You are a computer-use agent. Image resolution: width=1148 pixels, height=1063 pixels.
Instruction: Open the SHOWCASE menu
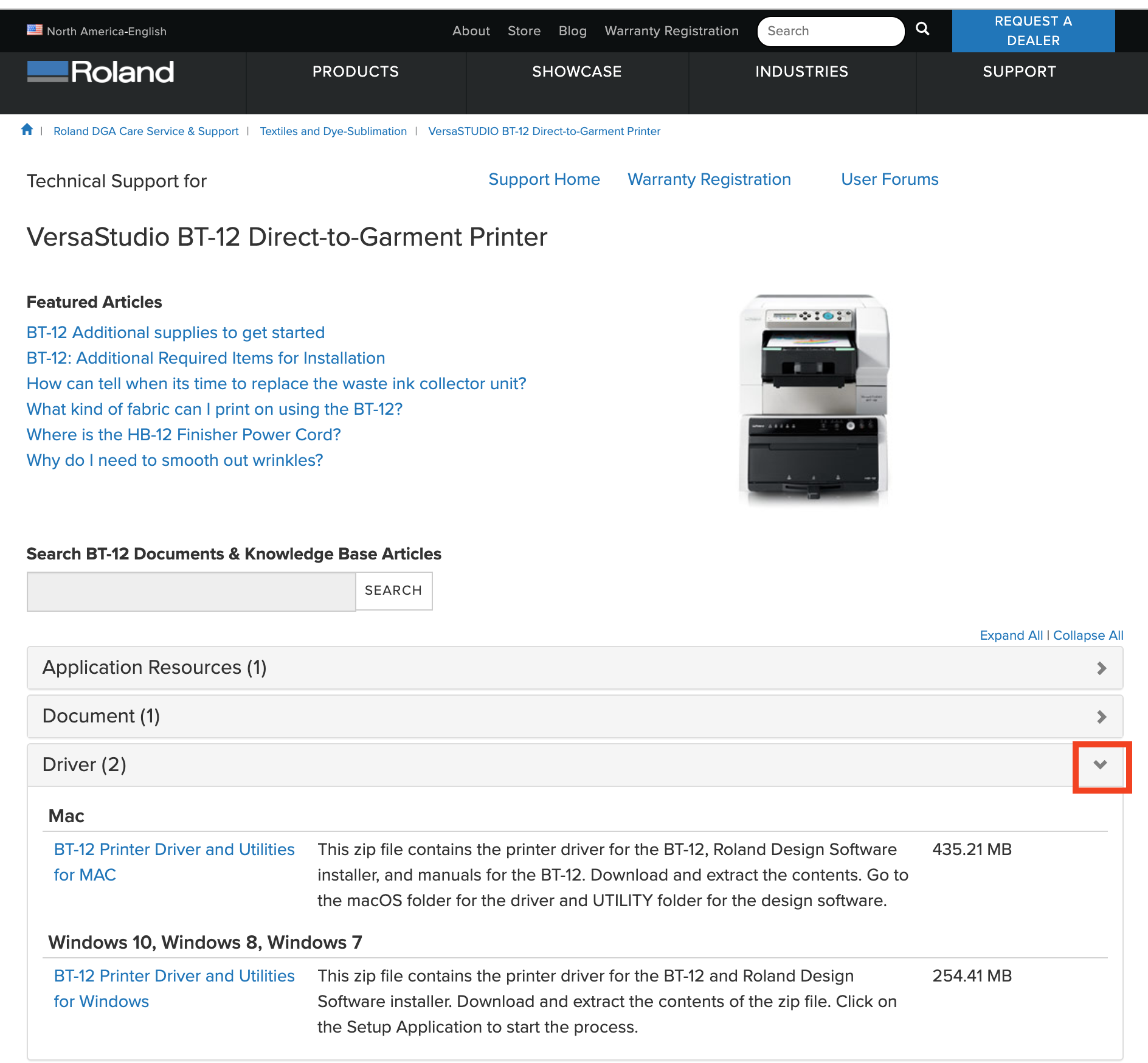[x=577, y=72]
